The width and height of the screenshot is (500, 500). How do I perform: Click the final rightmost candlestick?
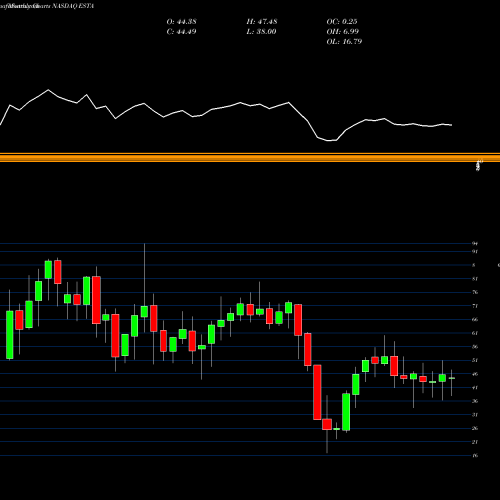click(452, 378)
